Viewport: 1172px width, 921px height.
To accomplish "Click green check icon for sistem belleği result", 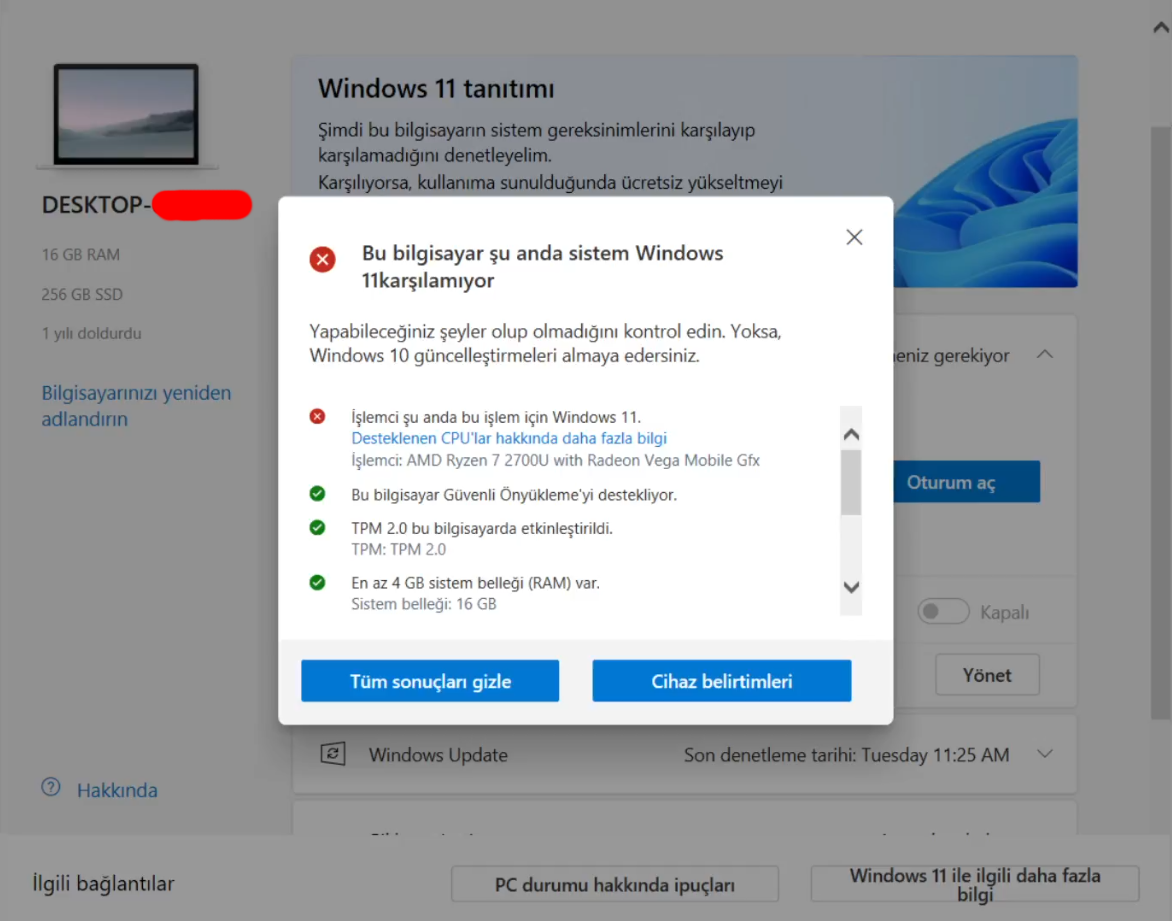I will coord(317,582).
